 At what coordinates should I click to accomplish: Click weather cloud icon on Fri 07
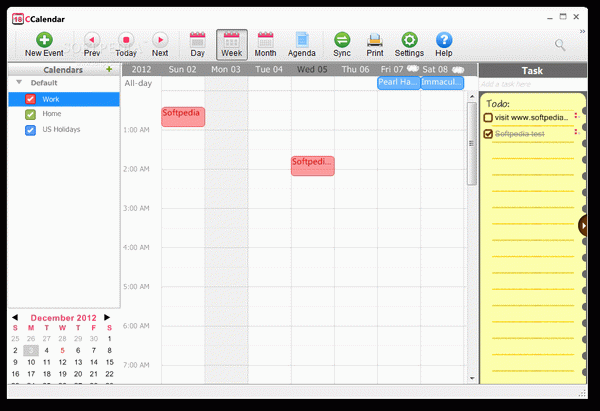(x=412, y=69)
